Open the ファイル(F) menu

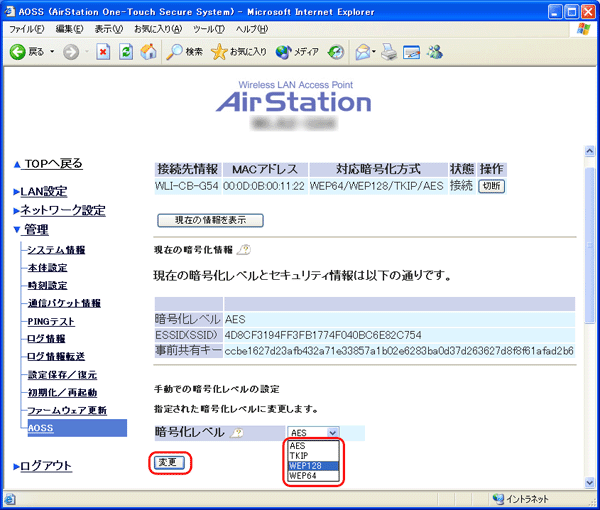26,29
